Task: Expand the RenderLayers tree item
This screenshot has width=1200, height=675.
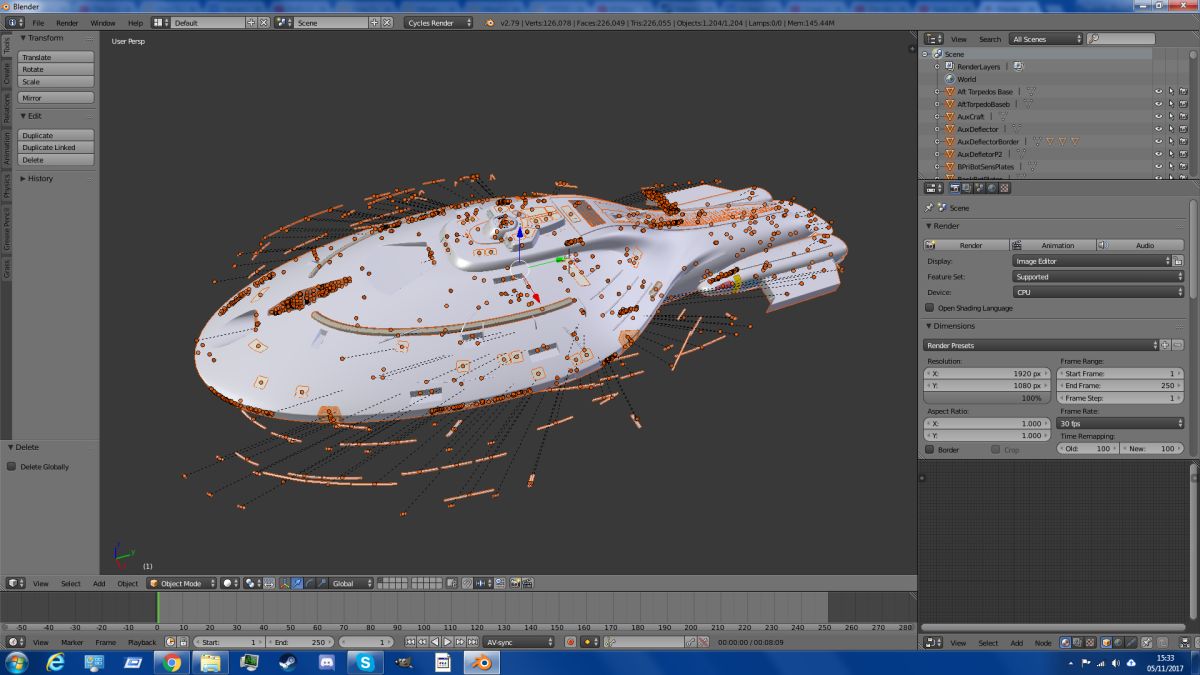Action: tap(937, 67)
